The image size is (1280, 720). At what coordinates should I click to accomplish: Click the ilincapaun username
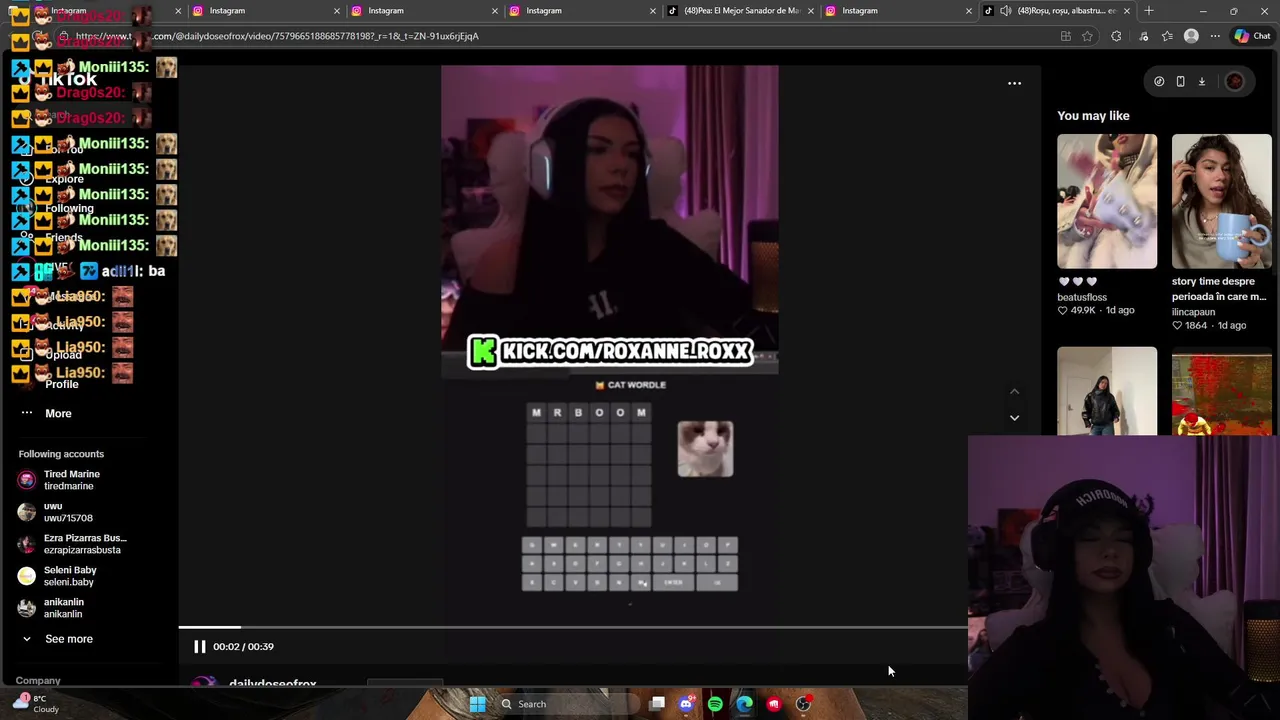click(1193, 312)
